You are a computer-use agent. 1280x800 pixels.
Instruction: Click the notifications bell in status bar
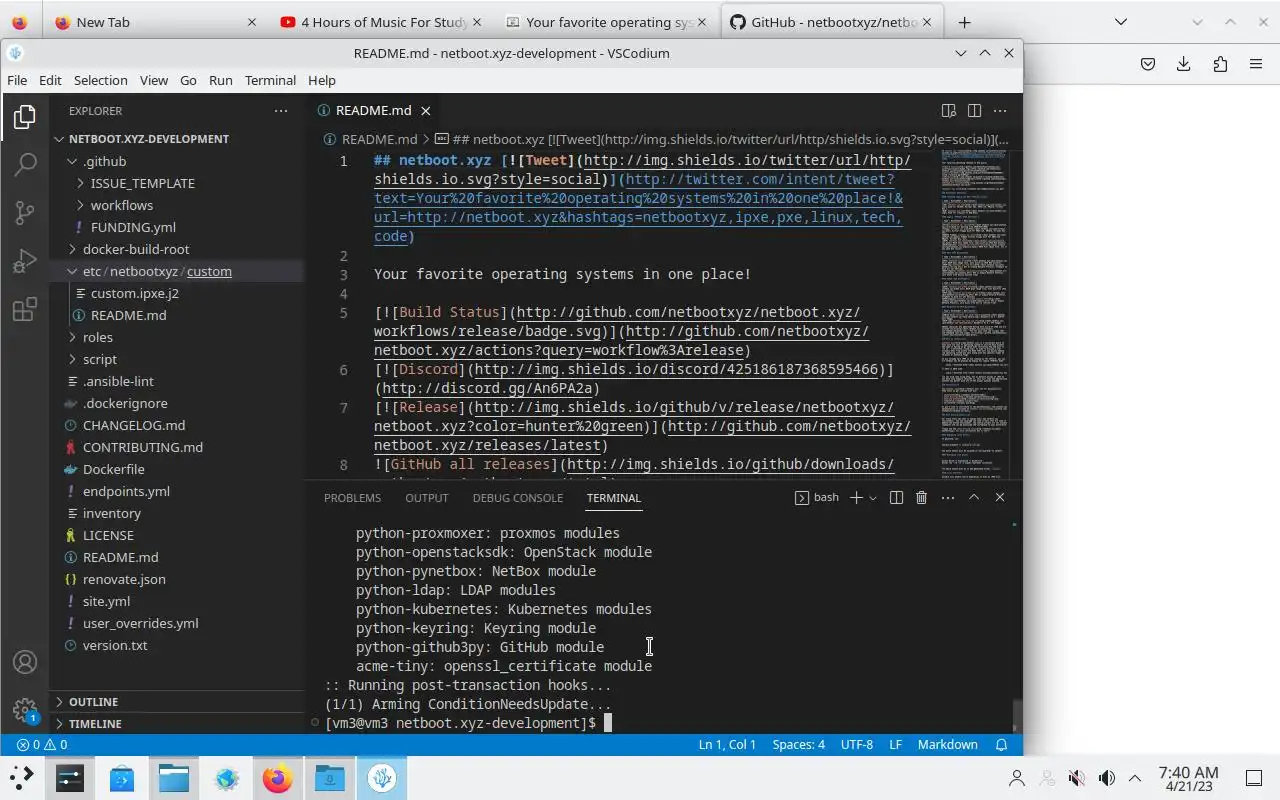(x=1001, y=744)
